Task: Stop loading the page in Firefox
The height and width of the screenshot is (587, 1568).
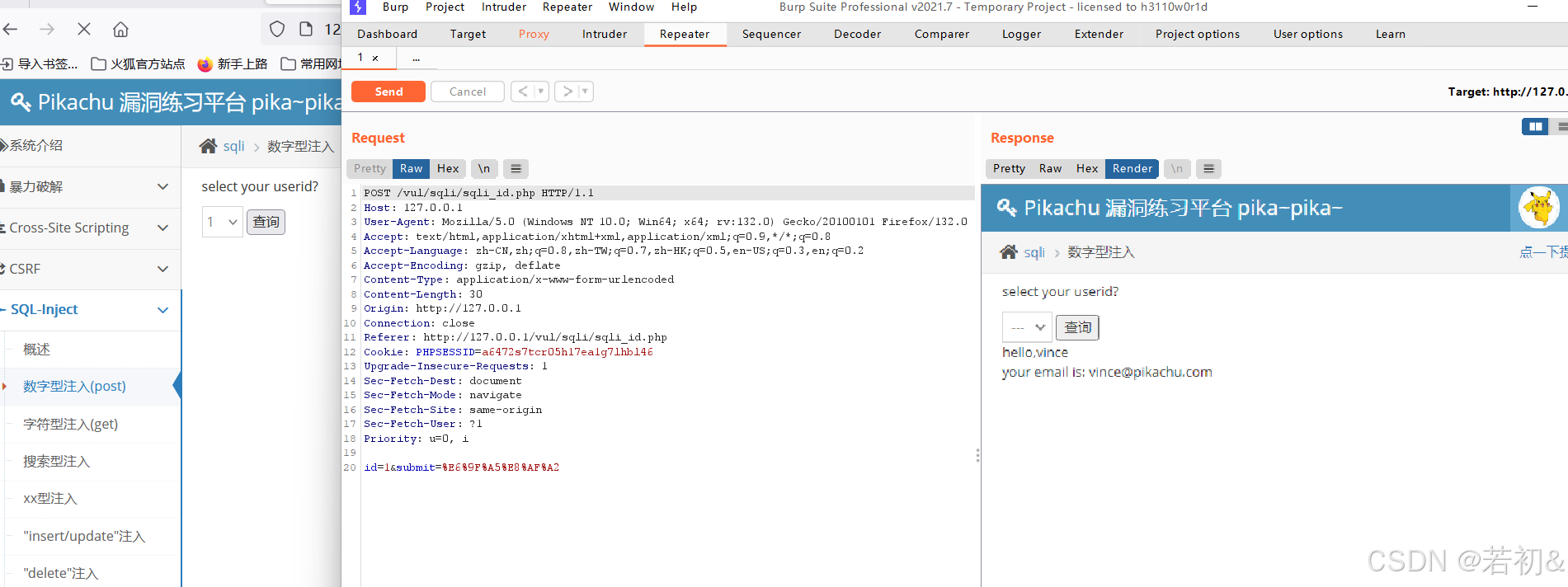Action: point(84,29)
